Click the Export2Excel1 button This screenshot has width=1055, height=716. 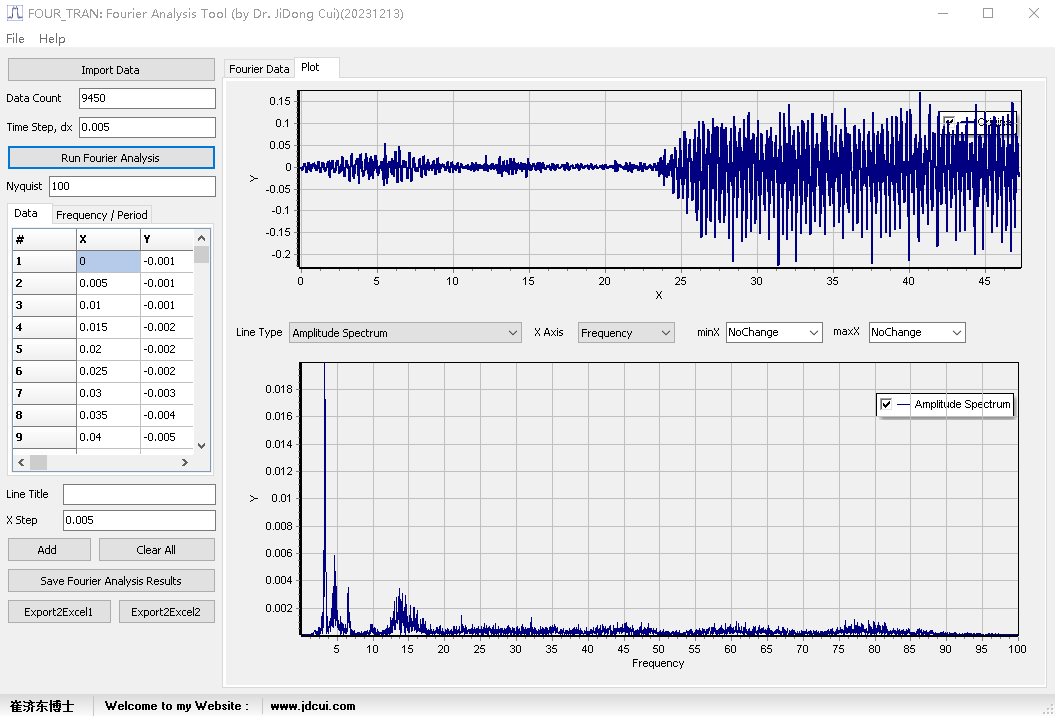tap(59, 612)
